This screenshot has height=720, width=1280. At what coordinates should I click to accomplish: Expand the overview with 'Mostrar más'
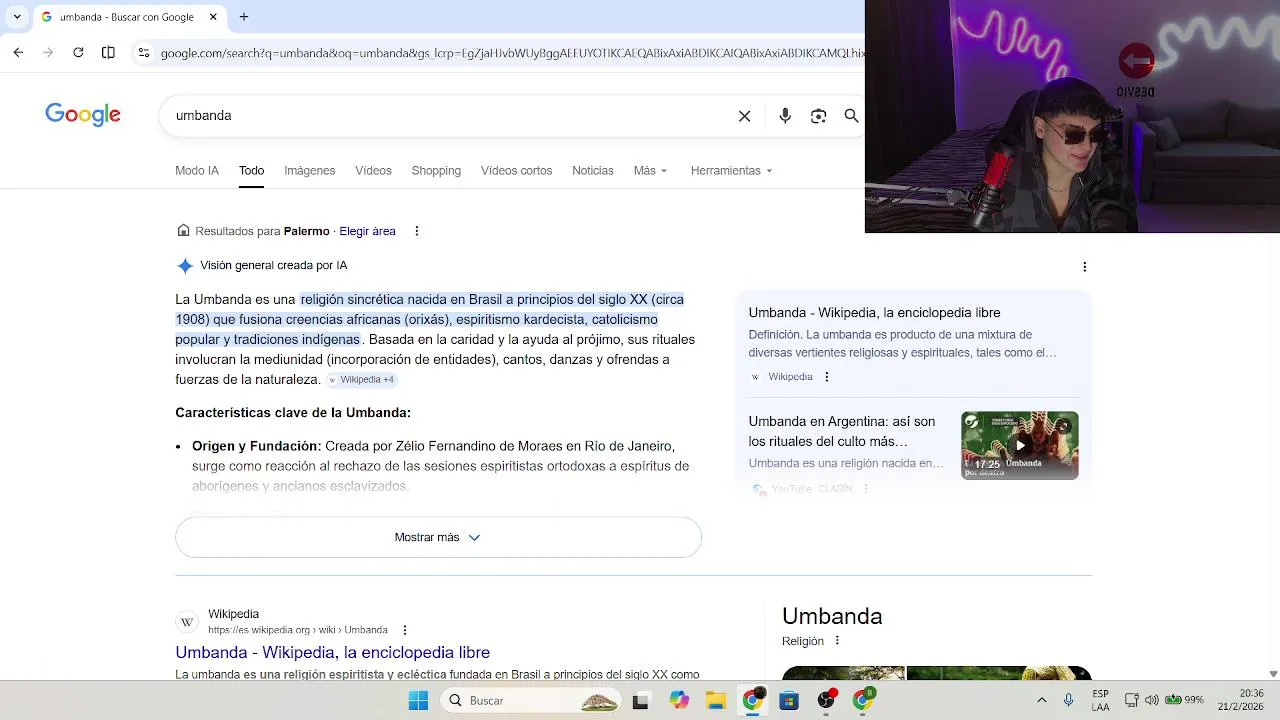(x=438, y=537)
